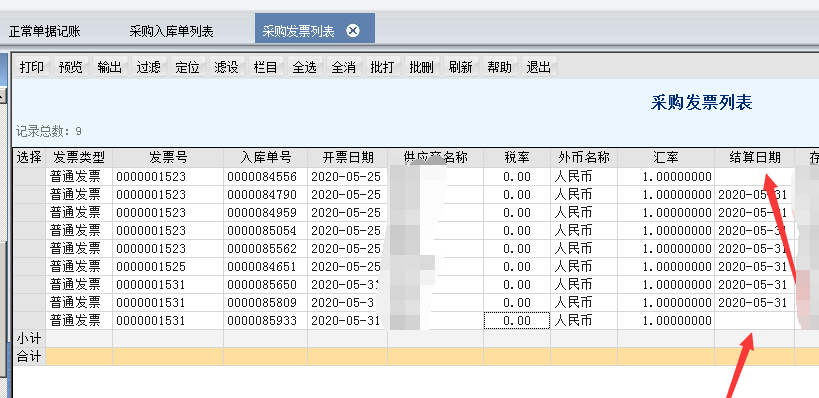The width and height of the screenshot is (819, 398).
Task: Click 汇率 cell in row 0000085809
Action: (x=666, y=303)
